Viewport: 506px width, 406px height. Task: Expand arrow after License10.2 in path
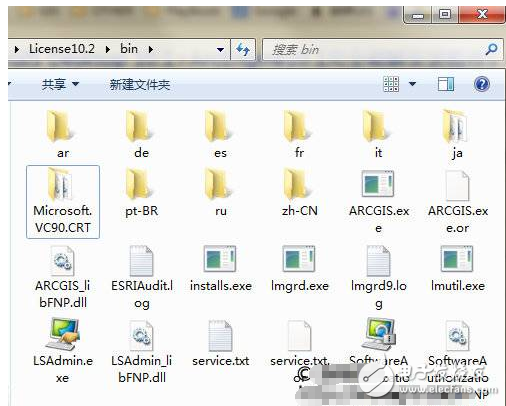[108, 50]
